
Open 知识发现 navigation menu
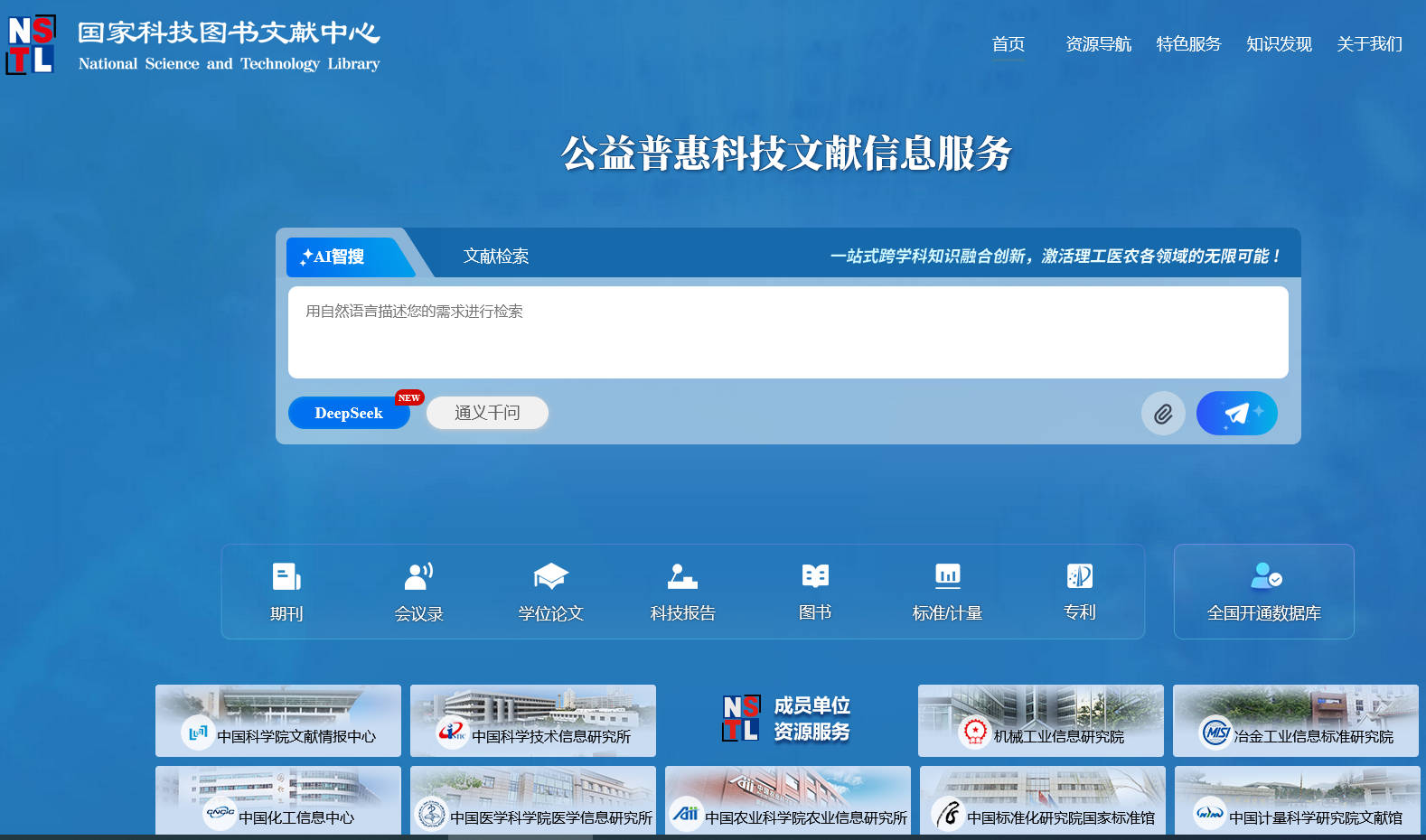pyautogui.click(x=1280, y=44)
